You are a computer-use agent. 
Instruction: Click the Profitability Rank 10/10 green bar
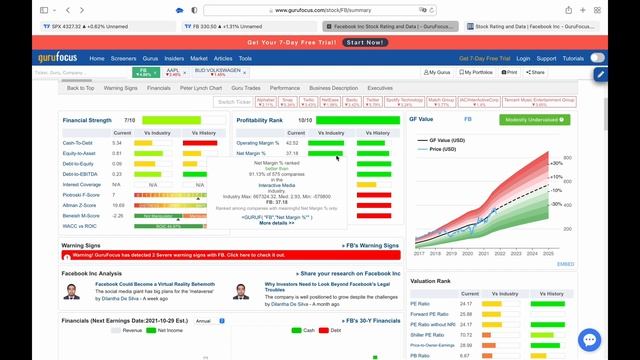tap(358, 120)
